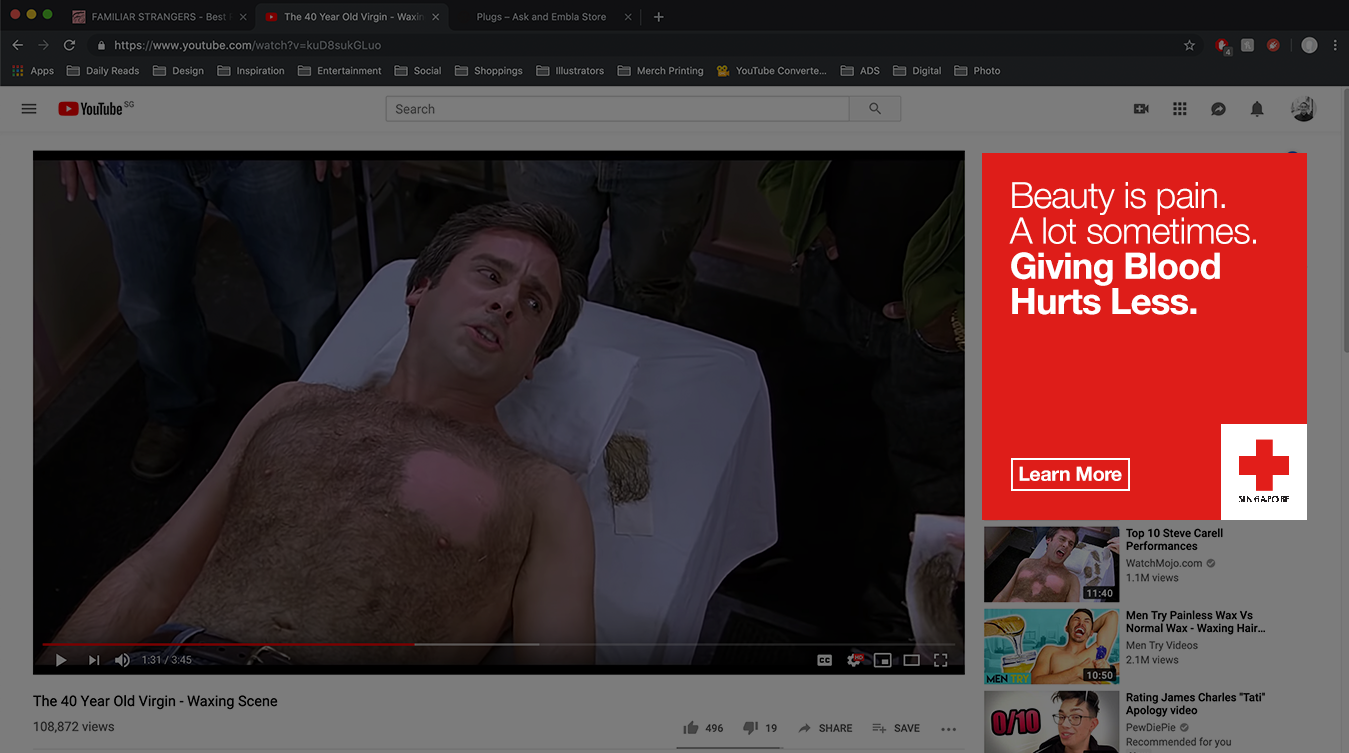This screenshot has height=753, width=1349.
Task: Save video to a playlist
Action: click(896, 728)
